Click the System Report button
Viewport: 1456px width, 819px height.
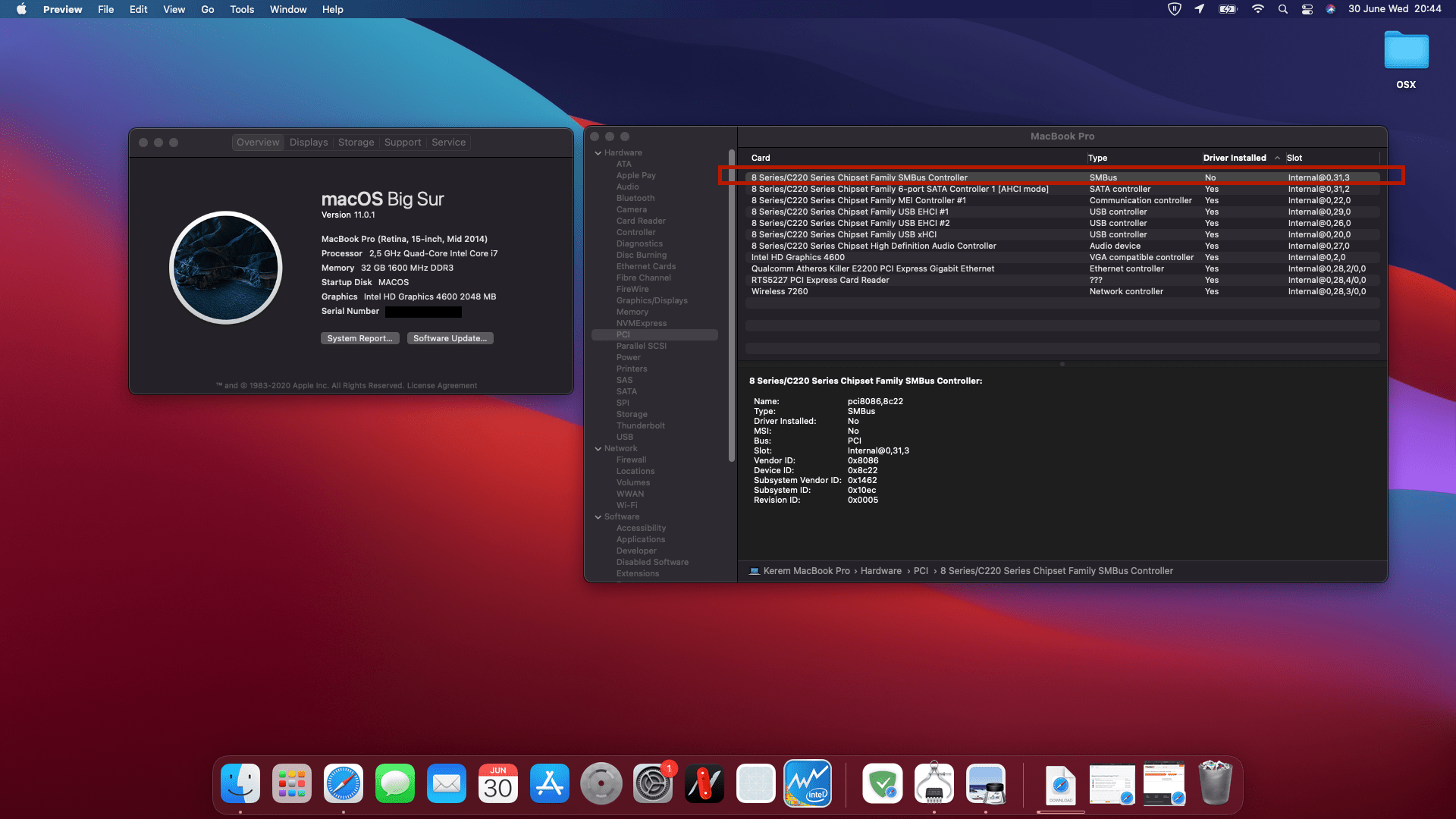tap(359, 338)
